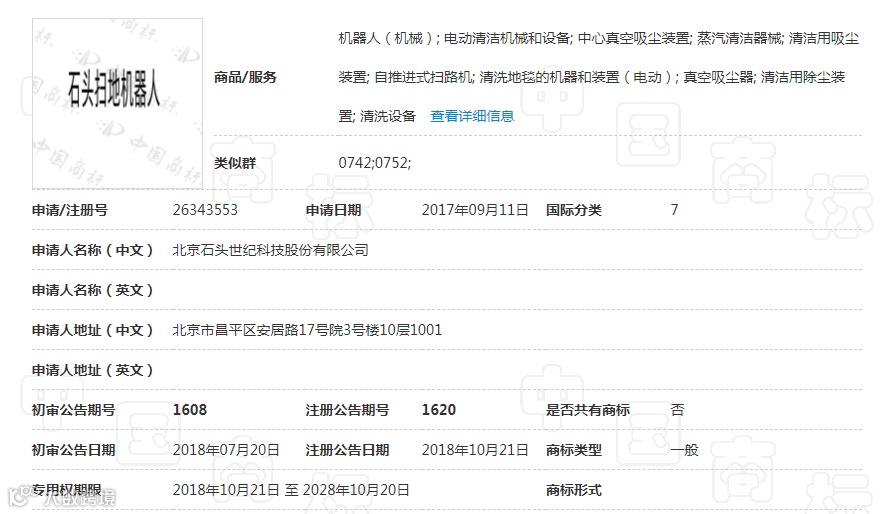
Task: Click goods text starting 机器人（机械）
Action: 386,38
